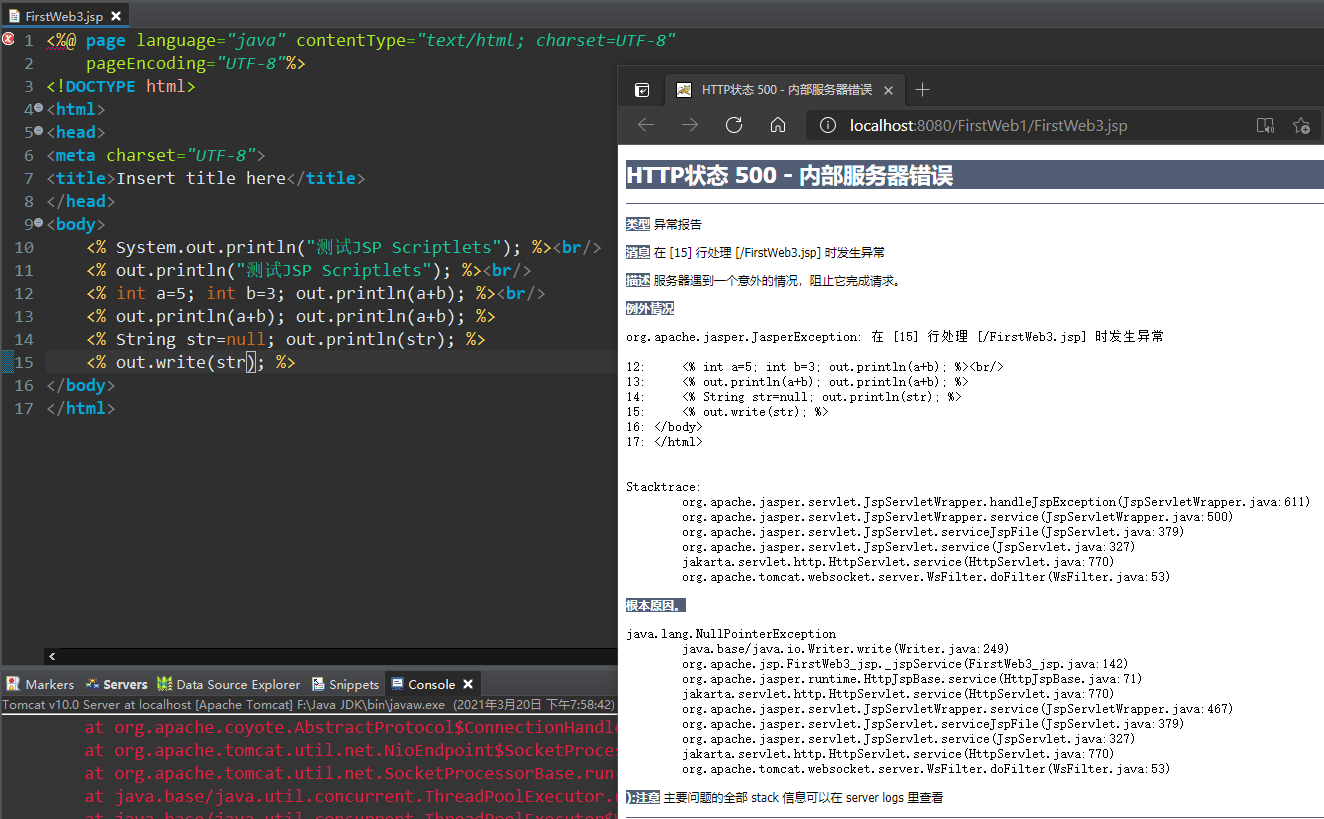Click the '根本原因。' heading in browser
The width and height of the screenshot is (1324, 819).
tap(655, 605)
